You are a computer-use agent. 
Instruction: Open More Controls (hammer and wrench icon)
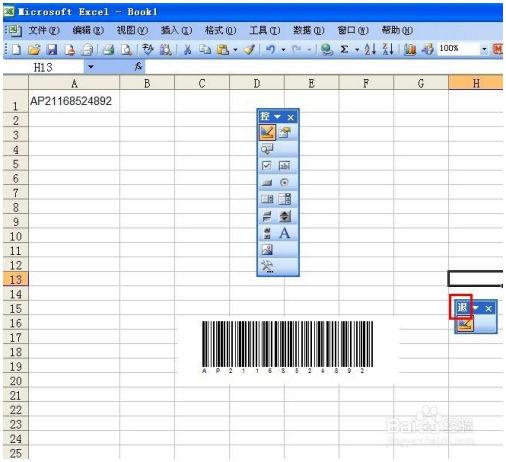click(267, 266)
